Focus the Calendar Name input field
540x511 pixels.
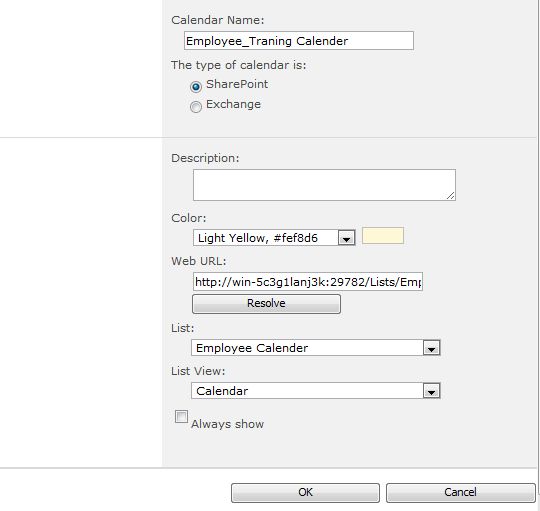point(299,41)
